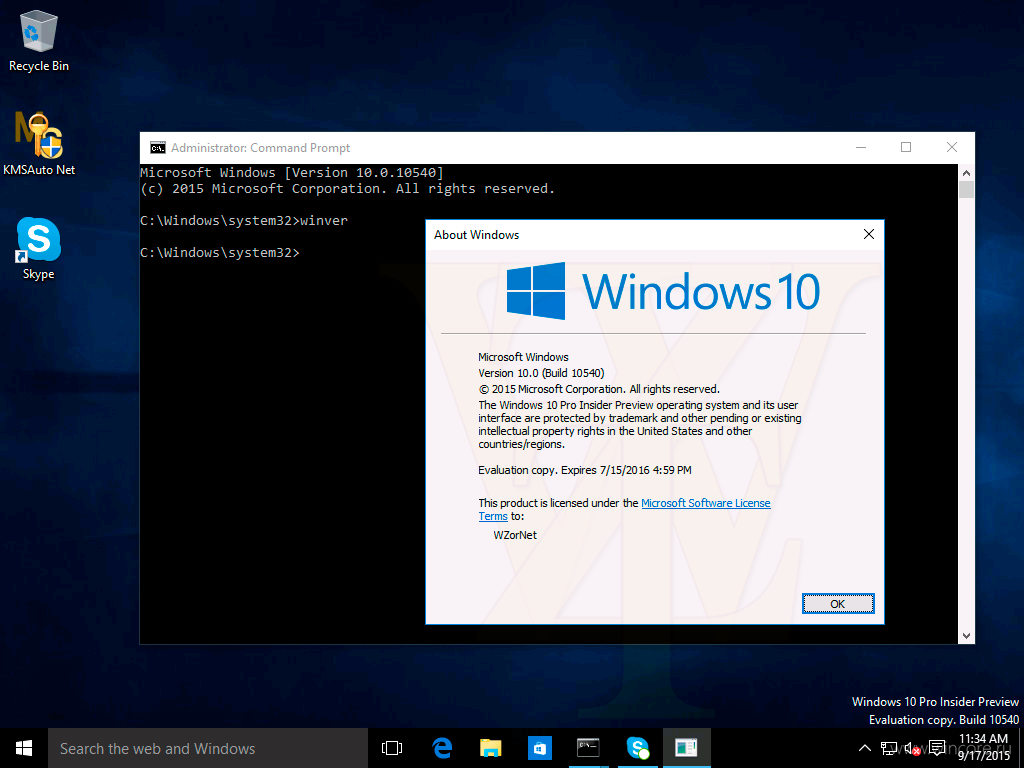Switch to Command Prompt taskbar button
The height and width of the screenshot is (768, 1024).
pyautogui.click(x=588, y=748)
